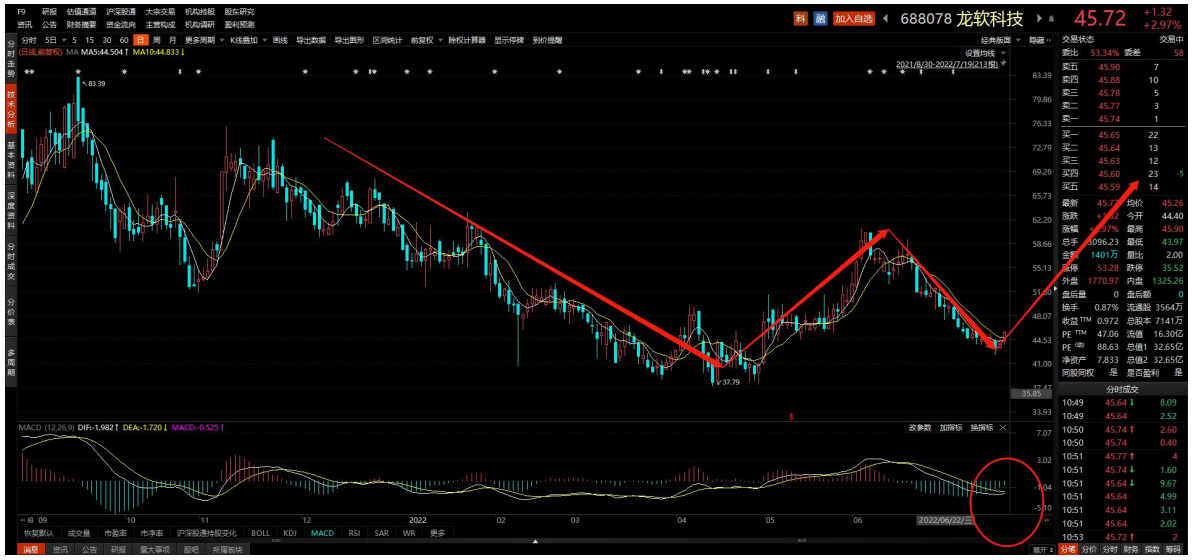Select the 日 daily K-line period
Screen dimensions: 1192x560
pos(139,40)
